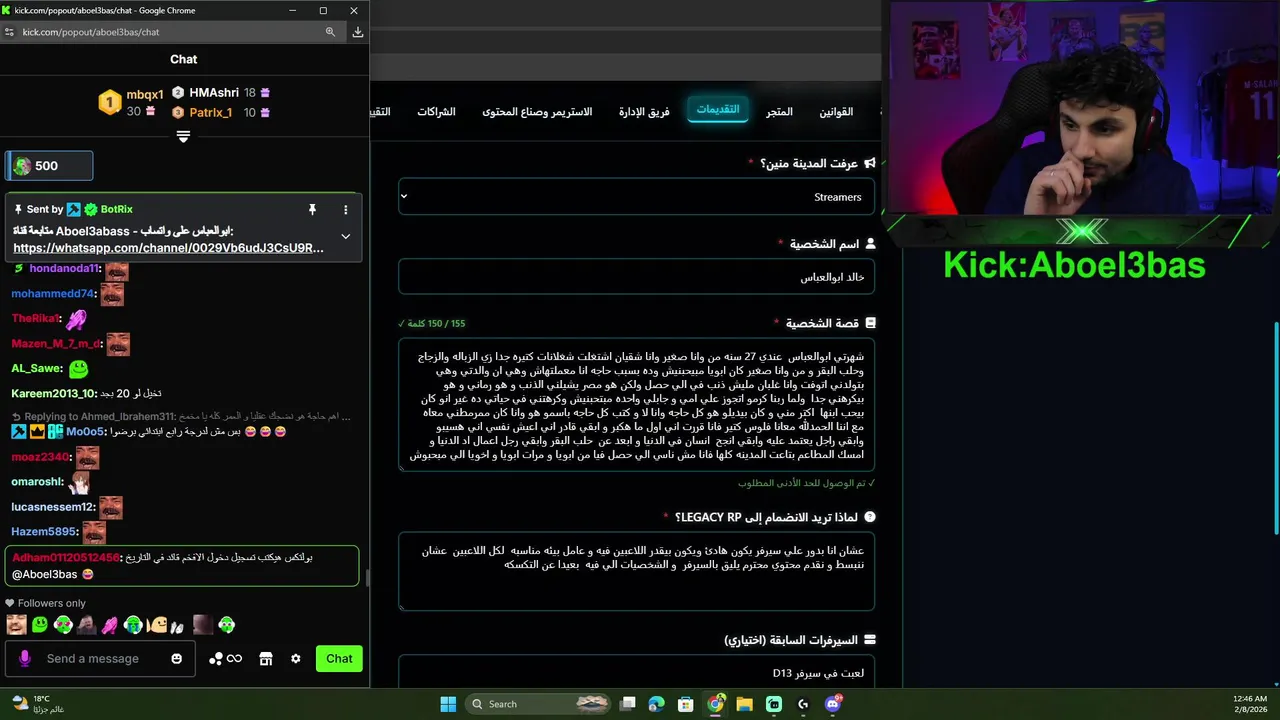1280x720 pixels.
Task: Open chat user Hazem5895 profile
Action: [x=44, y=532]
